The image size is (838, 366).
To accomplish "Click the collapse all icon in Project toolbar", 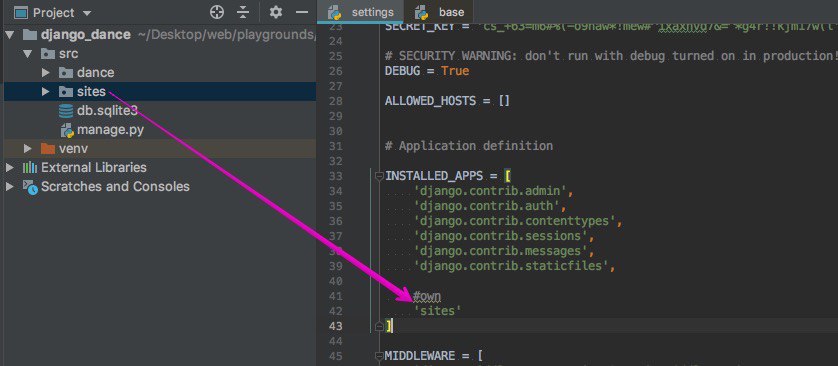I will click(x=243, y=12).
